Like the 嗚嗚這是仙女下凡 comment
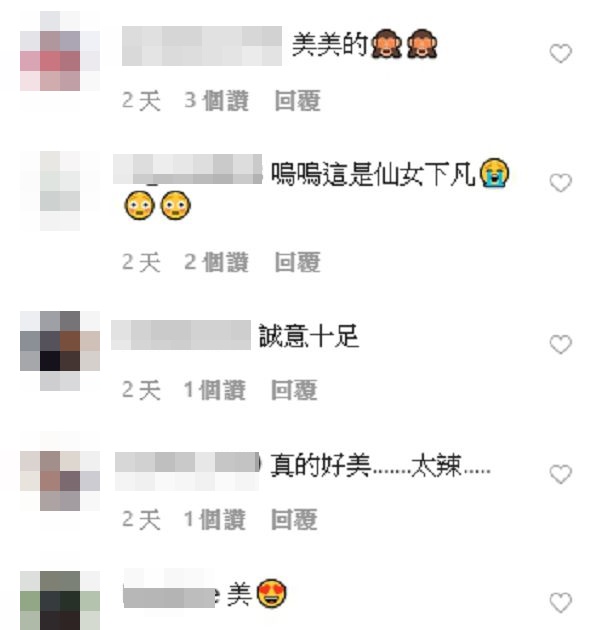616x630 pixels. coord(561,183)
